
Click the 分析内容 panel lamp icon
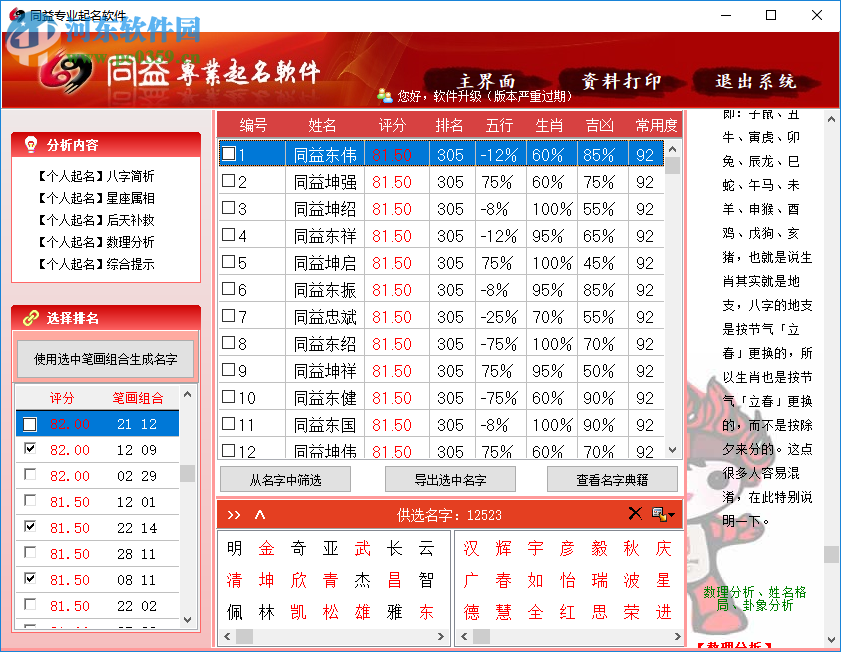pyautogui.click(x=29, y=143)
